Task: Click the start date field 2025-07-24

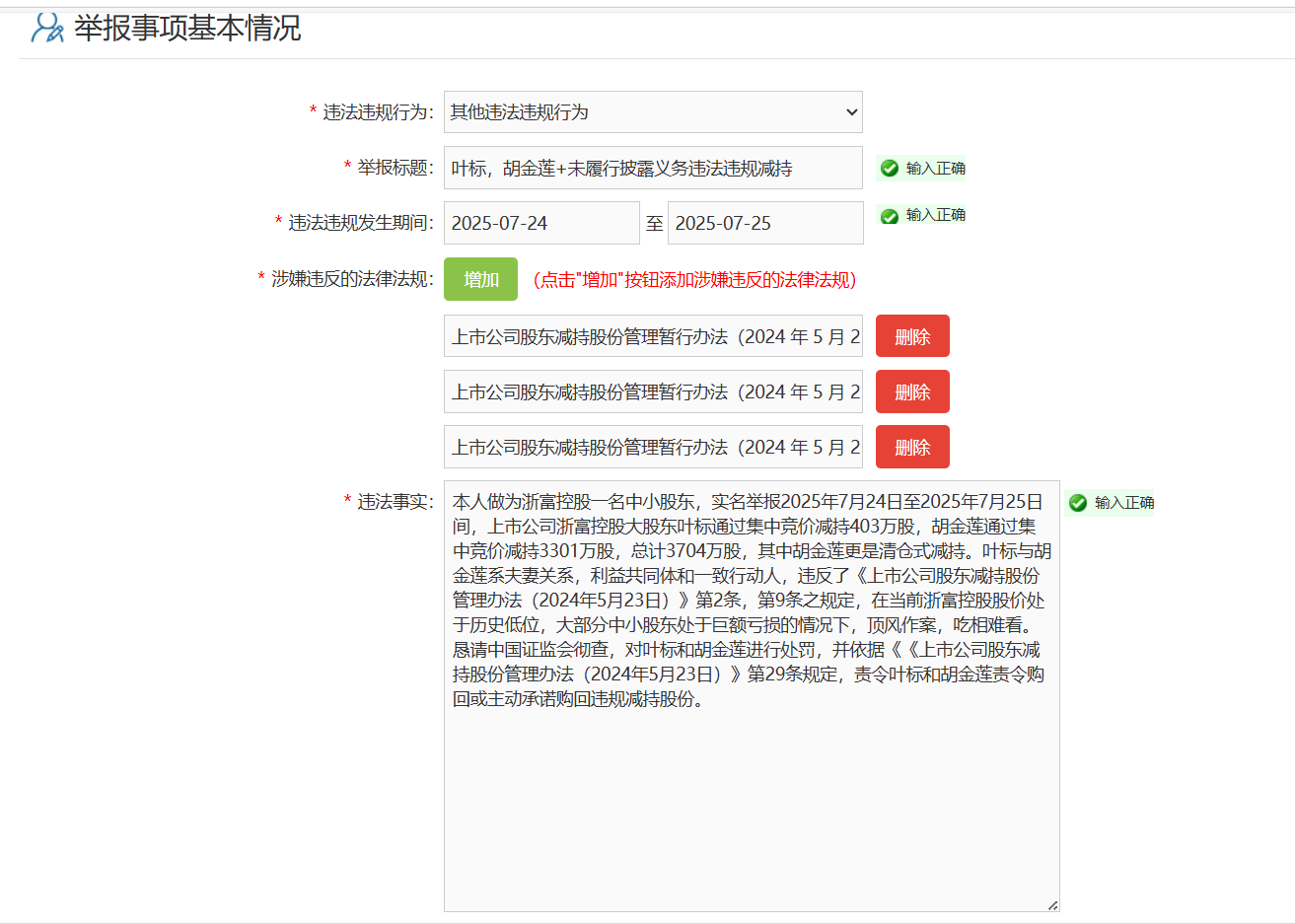Action: (541, 223)
